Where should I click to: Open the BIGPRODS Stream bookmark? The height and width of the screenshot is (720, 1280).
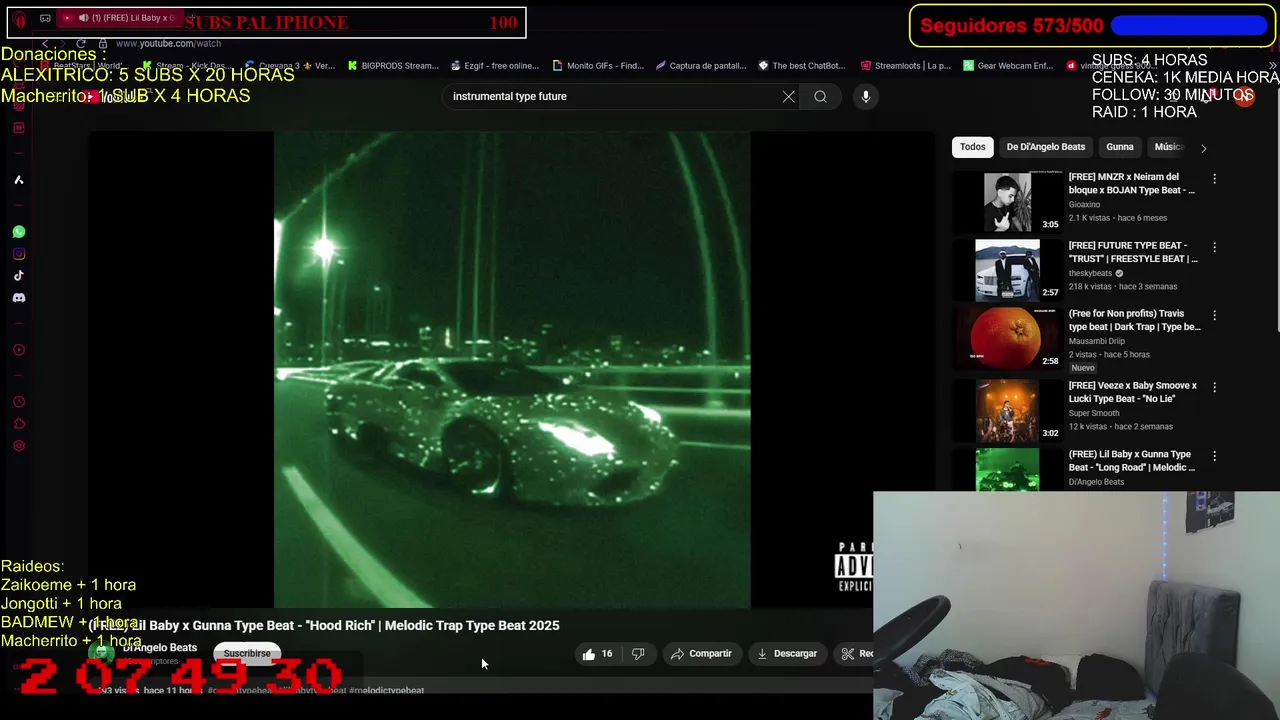click(392, 66)
